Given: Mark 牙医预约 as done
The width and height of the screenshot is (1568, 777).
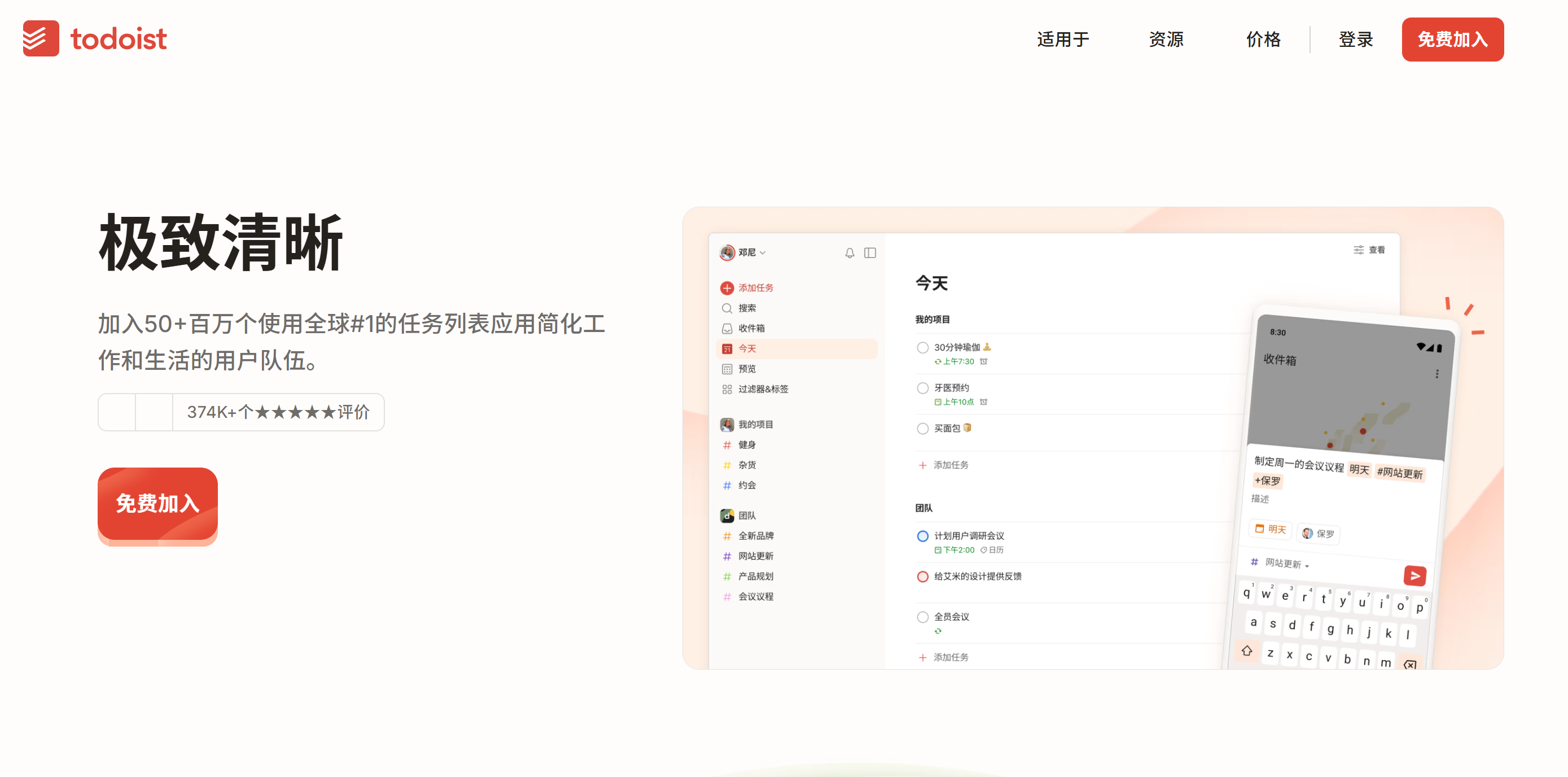Looking at the screenshot, I should pos(922,387).
